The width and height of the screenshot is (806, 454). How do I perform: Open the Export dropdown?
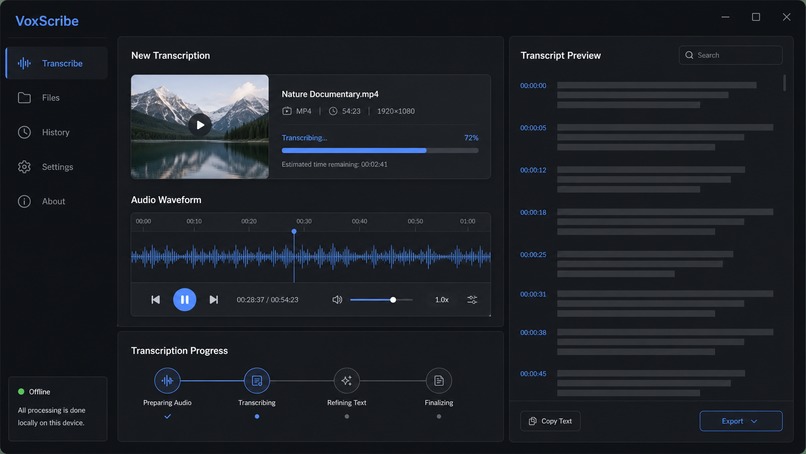tap(741, 421)
